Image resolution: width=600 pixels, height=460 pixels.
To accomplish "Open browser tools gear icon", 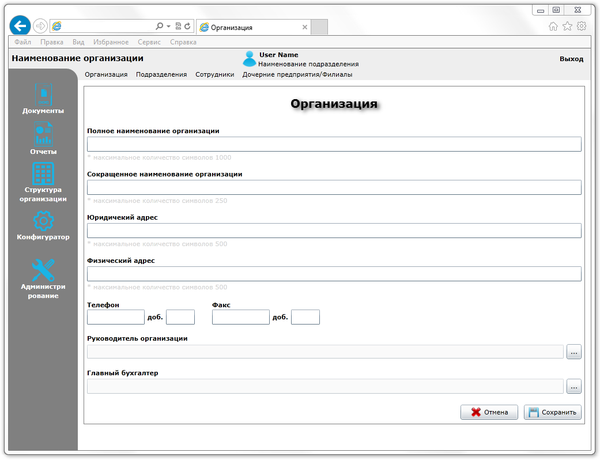I will [582, 26].
